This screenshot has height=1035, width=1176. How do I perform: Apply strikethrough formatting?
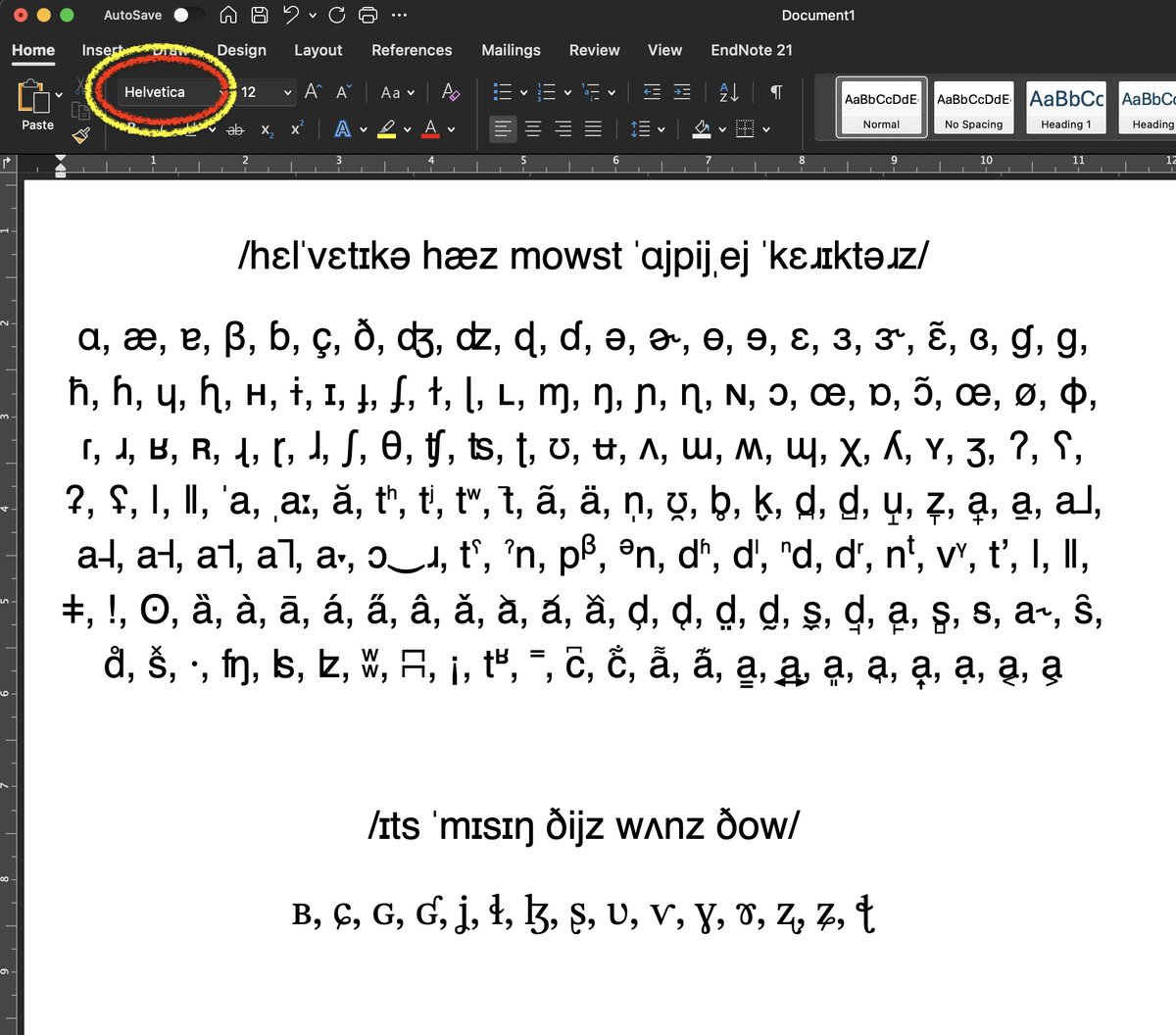[x=235, y=129]
